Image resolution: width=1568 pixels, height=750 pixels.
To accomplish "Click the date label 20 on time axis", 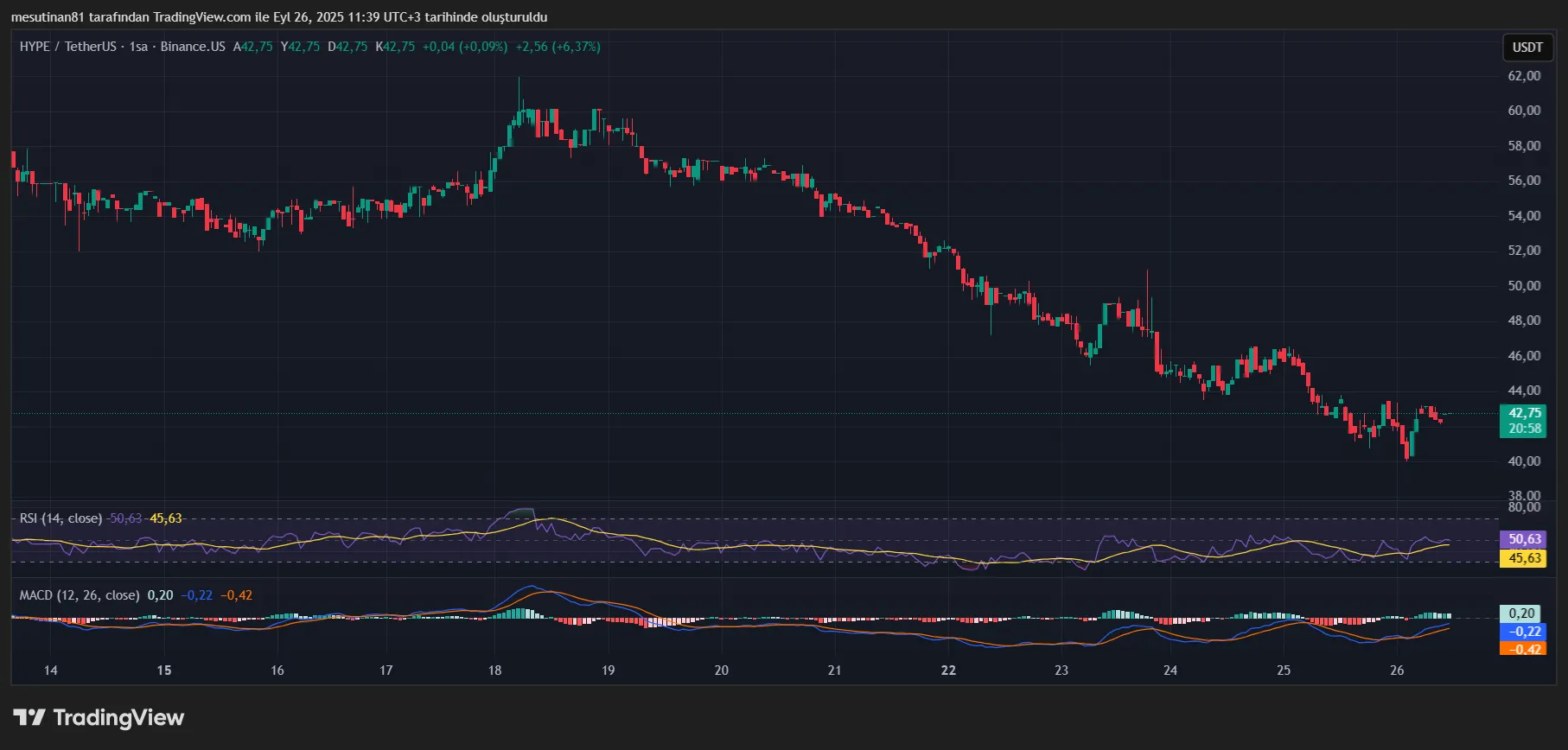I will tap(722, 671).
